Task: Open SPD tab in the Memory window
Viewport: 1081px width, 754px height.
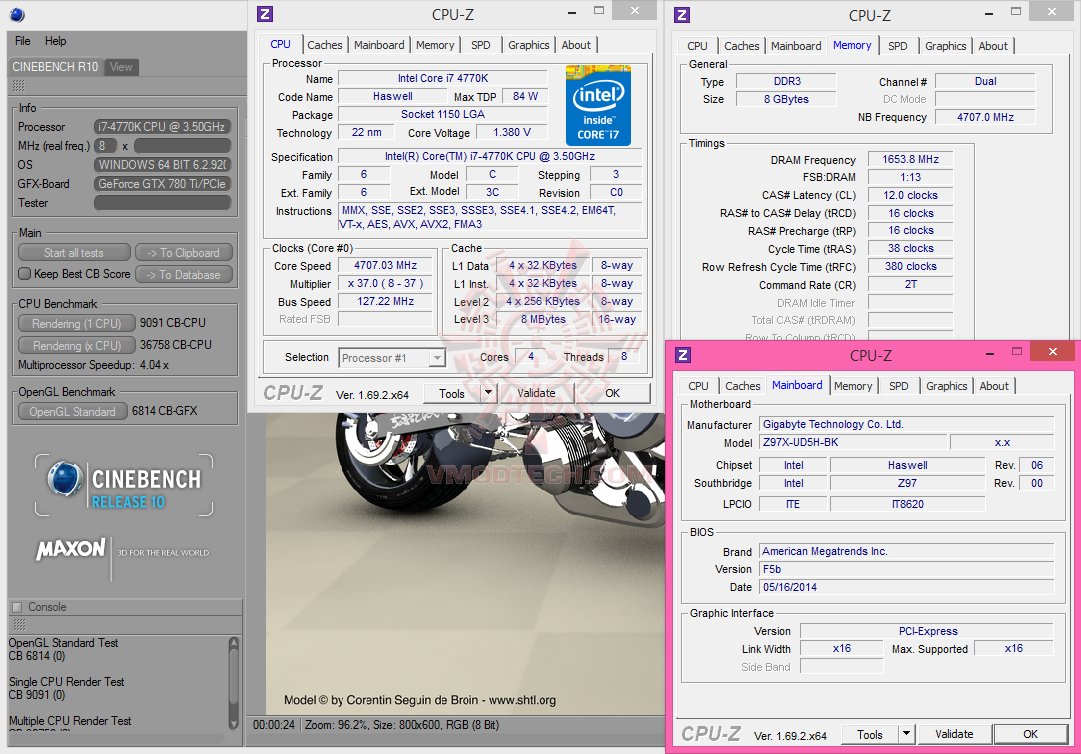Action: (898, 46)
